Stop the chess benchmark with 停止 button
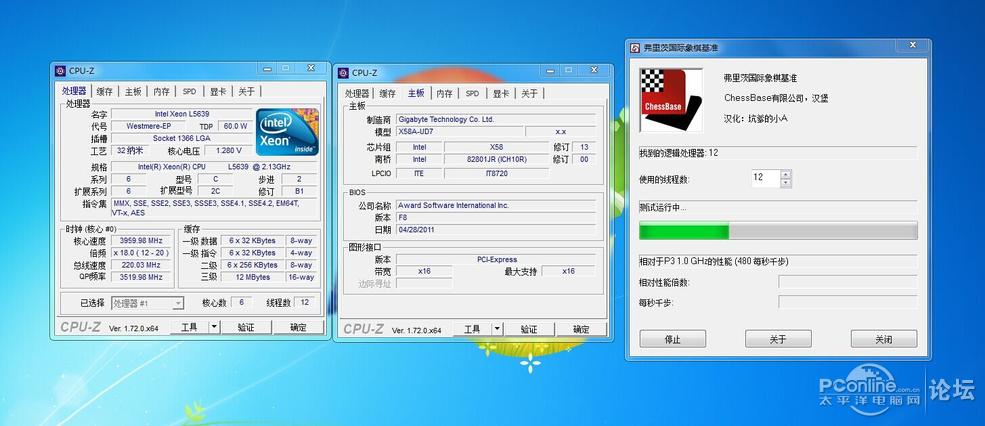985x426 pixels. 673,339
